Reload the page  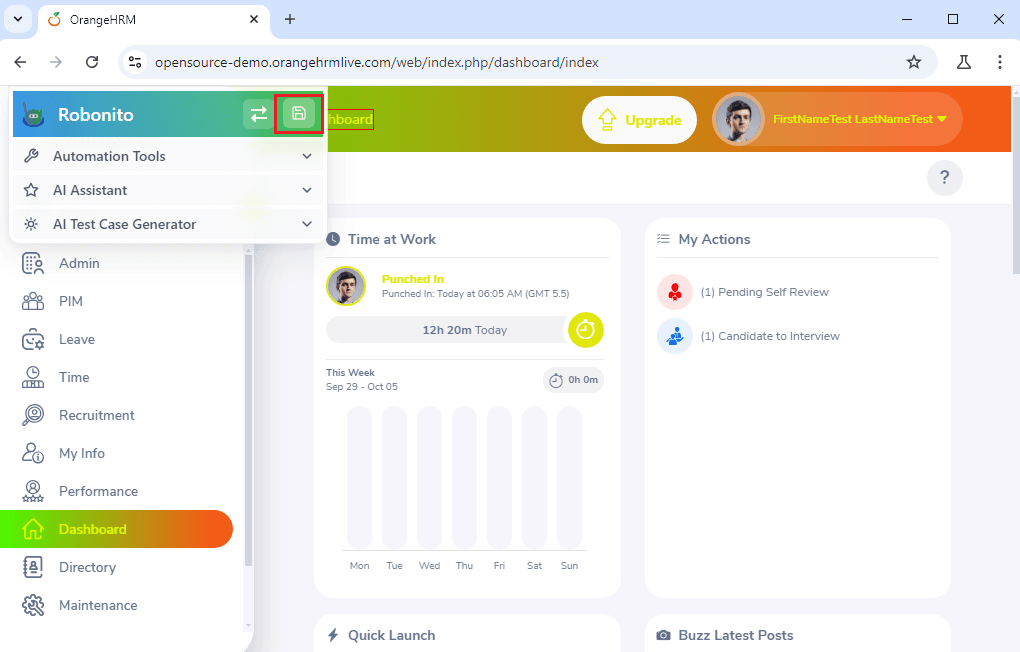[x=92, y=62]
